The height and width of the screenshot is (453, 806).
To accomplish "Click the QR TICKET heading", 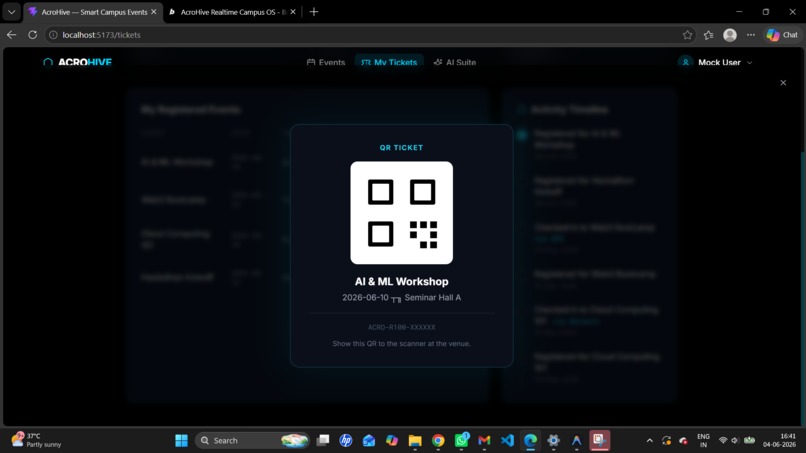I will [x=401, y=148].
